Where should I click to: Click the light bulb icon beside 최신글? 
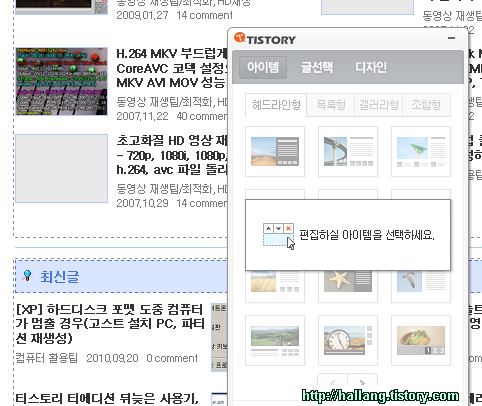coord(27,276)
